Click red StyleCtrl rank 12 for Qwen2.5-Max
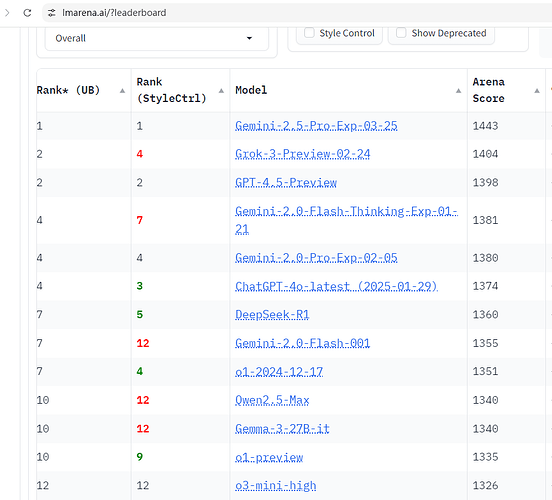Viewport: 552px width, 500px height. point(143,400)
